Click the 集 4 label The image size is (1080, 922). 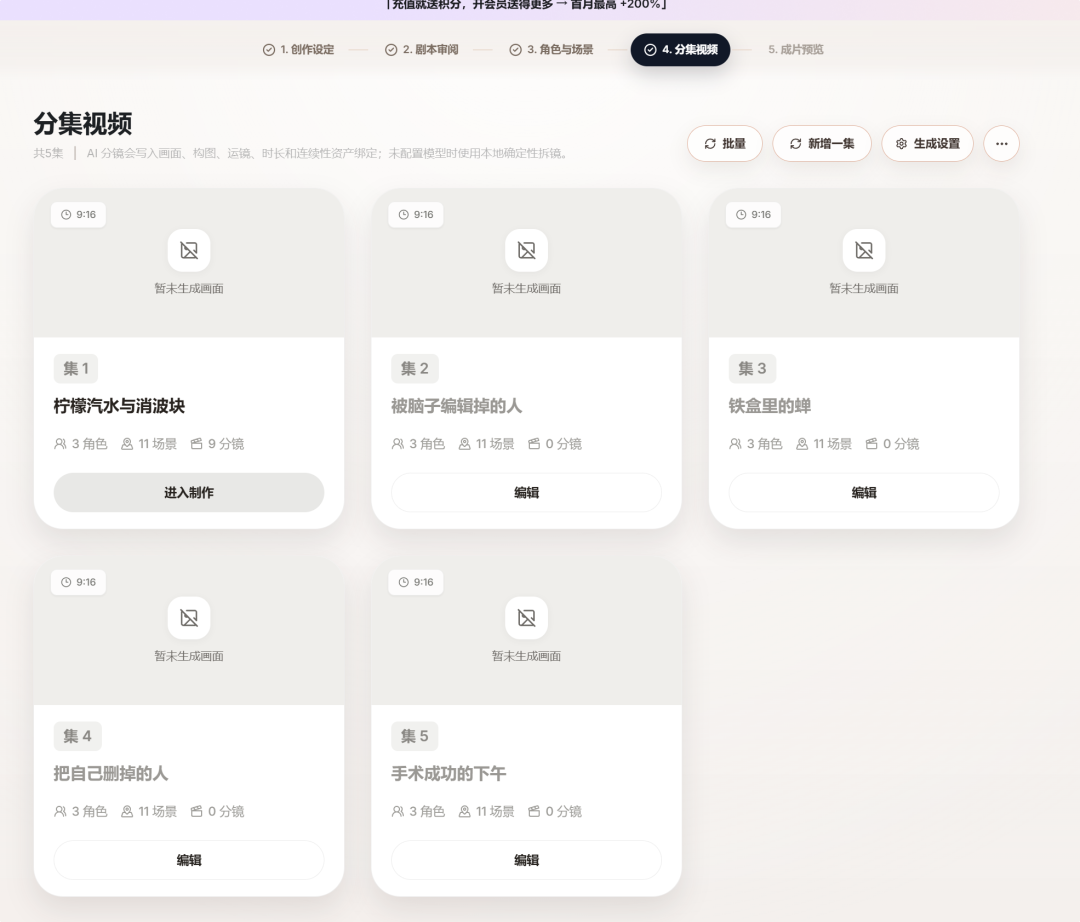click(x=77, y=736)
